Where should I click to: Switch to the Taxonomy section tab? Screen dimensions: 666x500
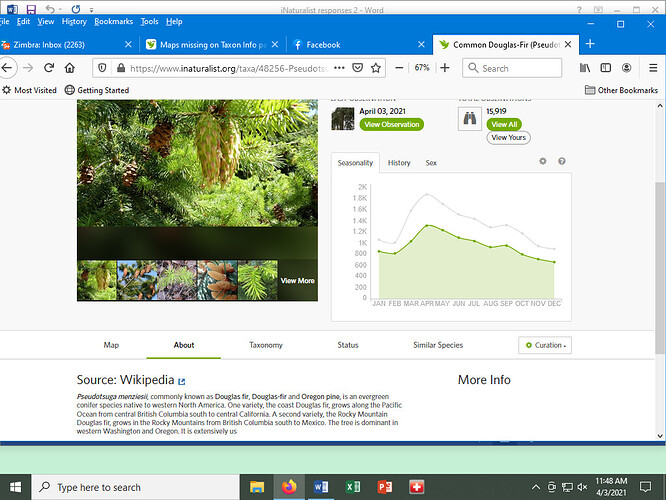click(x=265, y=345)
